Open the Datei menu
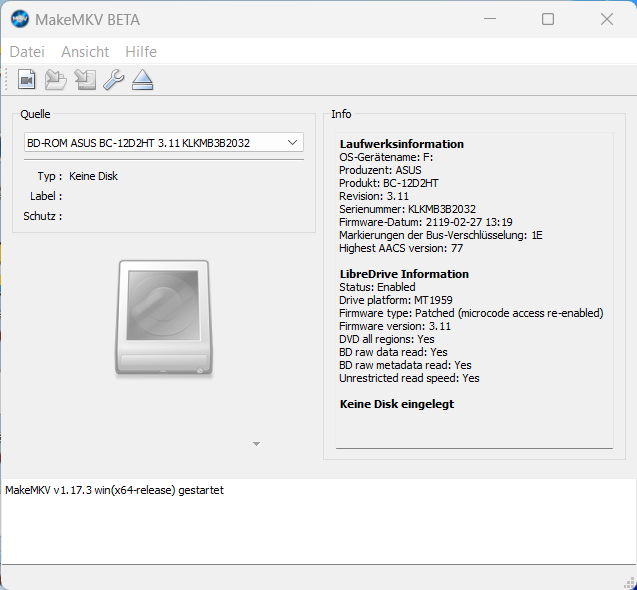The height and width of the screenshot is (590, 637). pos(27,52)
